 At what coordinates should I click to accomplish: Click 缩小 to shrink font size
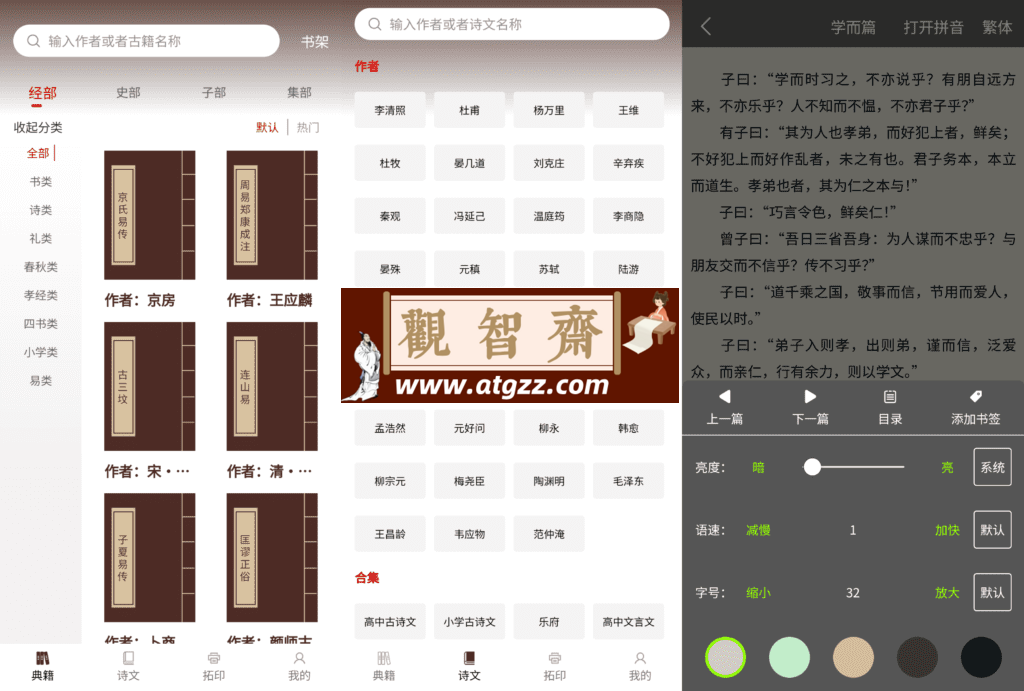coord(758,593)
